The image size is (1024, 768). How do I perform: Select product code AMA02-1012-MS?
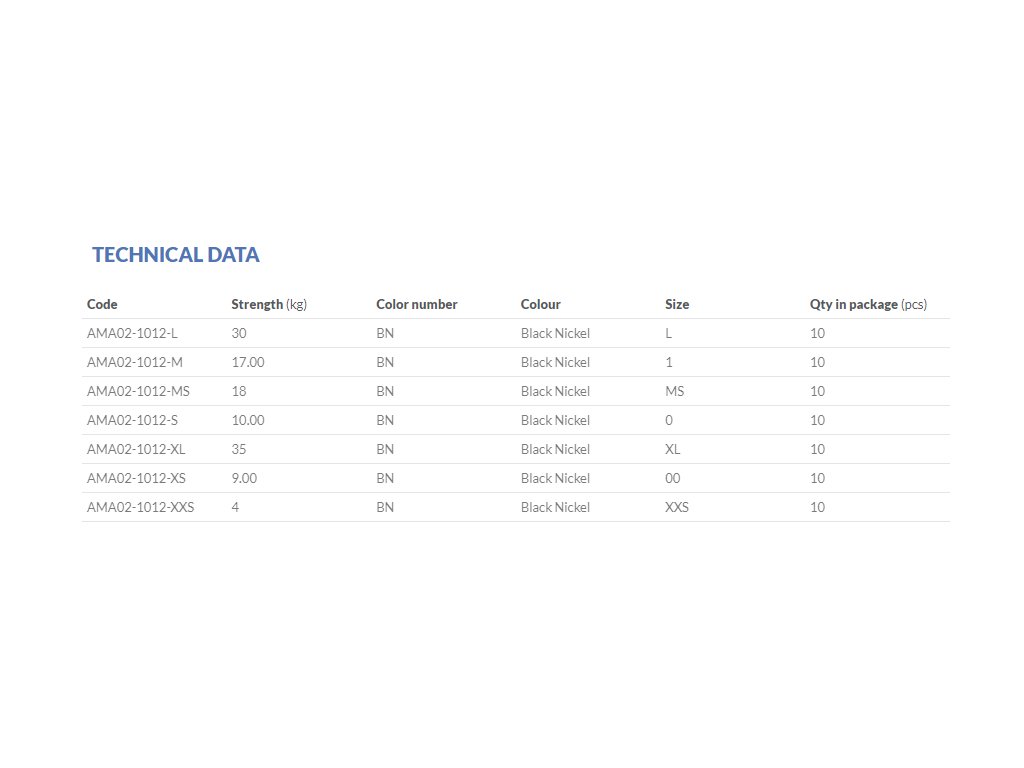coord(138,391)
